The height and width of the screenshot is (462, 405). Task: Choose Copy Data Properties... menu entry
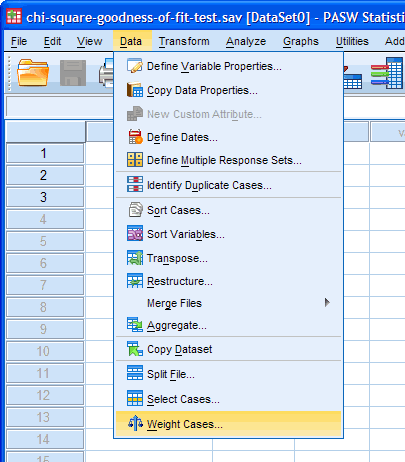pos(228,90)
